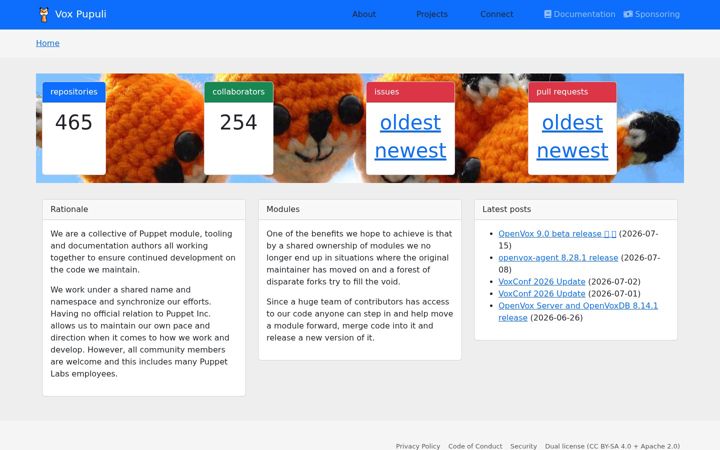
Task: Open the OpenVox 9.0 beta release post
Action: 557,234
